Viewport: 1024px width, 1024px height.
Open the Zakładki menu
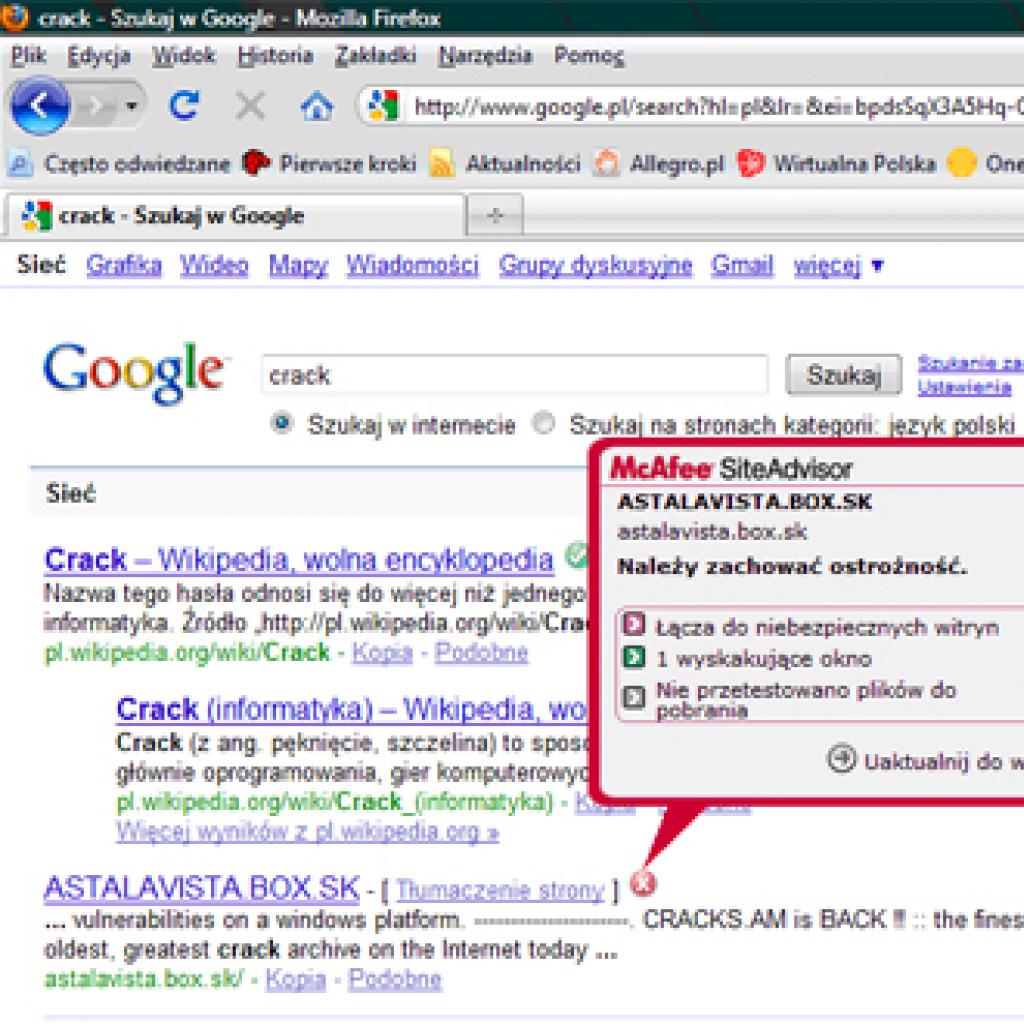(376, 56)
